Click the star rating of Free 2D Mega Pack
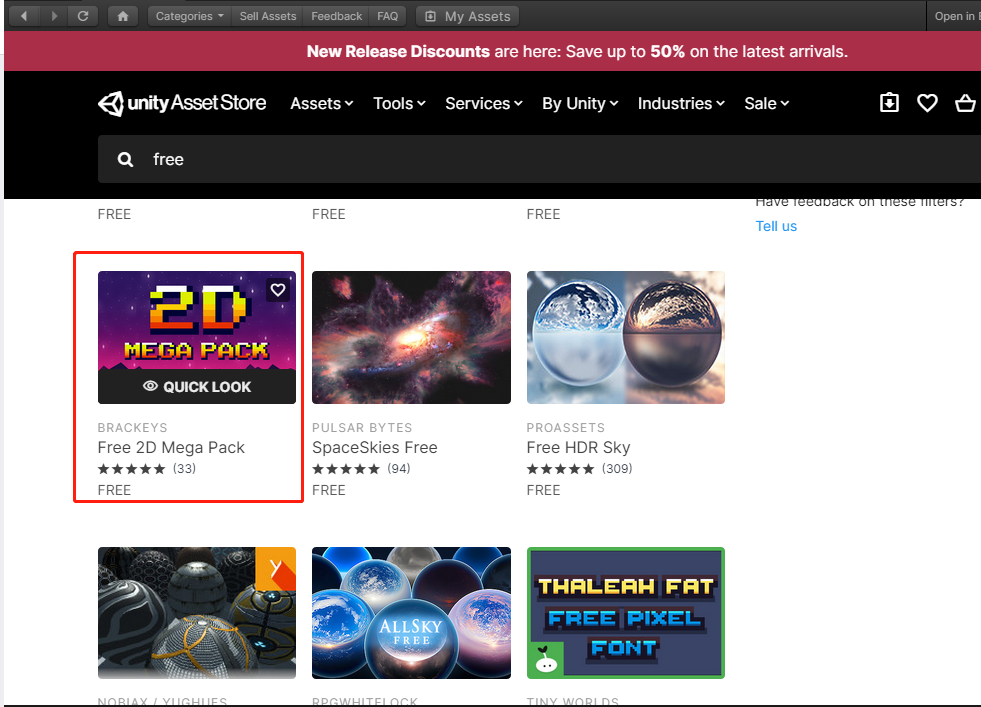The height and width of the screenshot is (707, 981). 131,469
